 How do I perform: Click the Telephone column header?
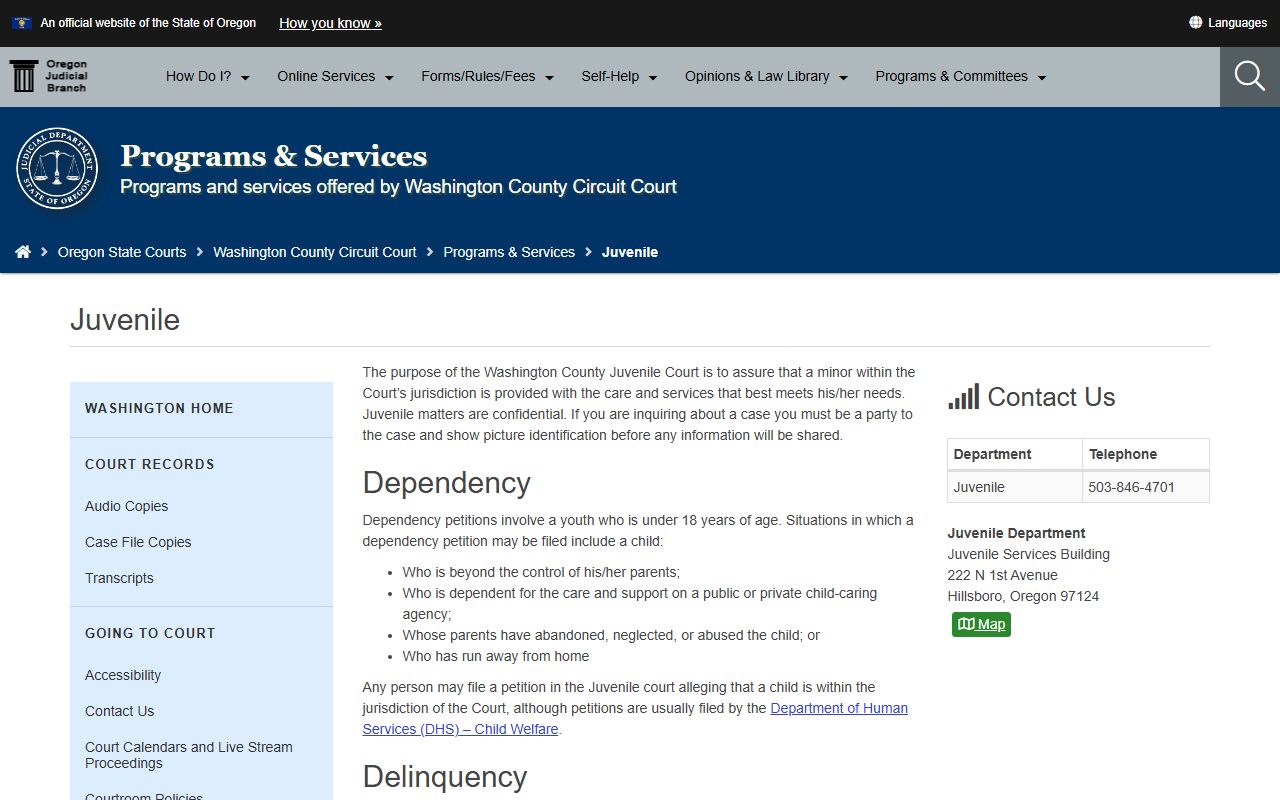coord(1146,454)
